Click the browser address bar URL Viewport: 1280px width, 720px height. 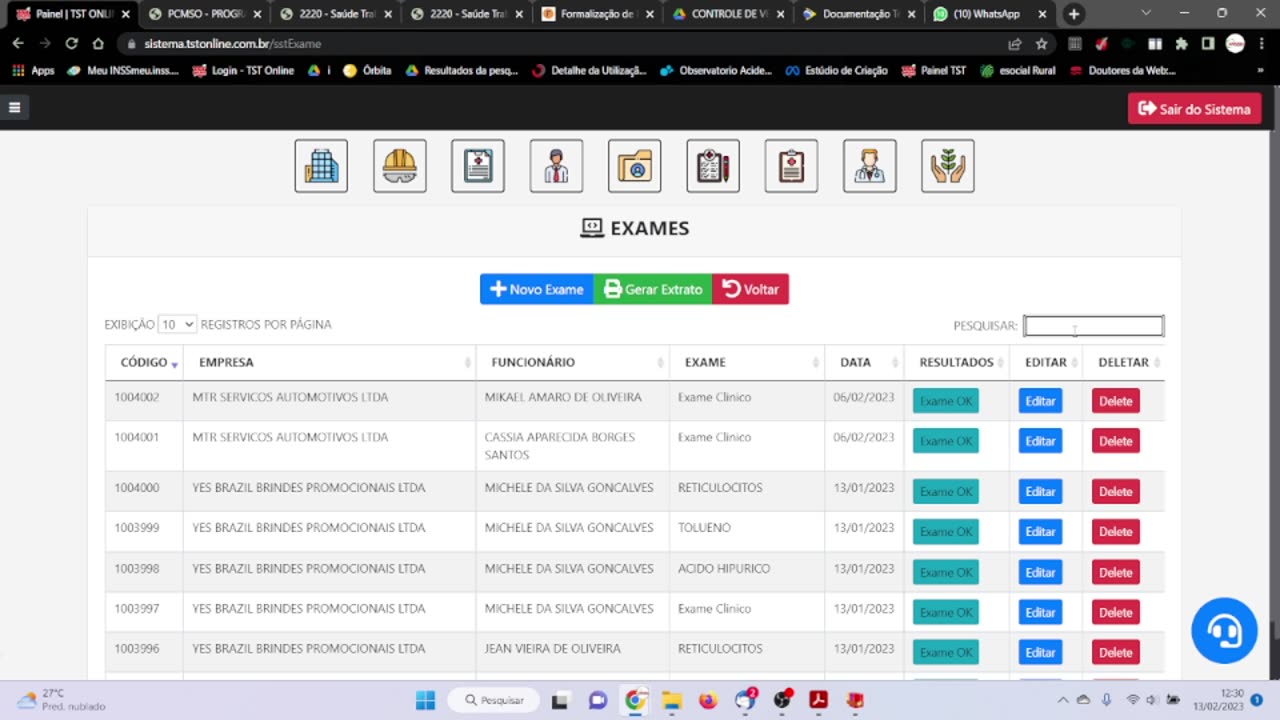232,44
